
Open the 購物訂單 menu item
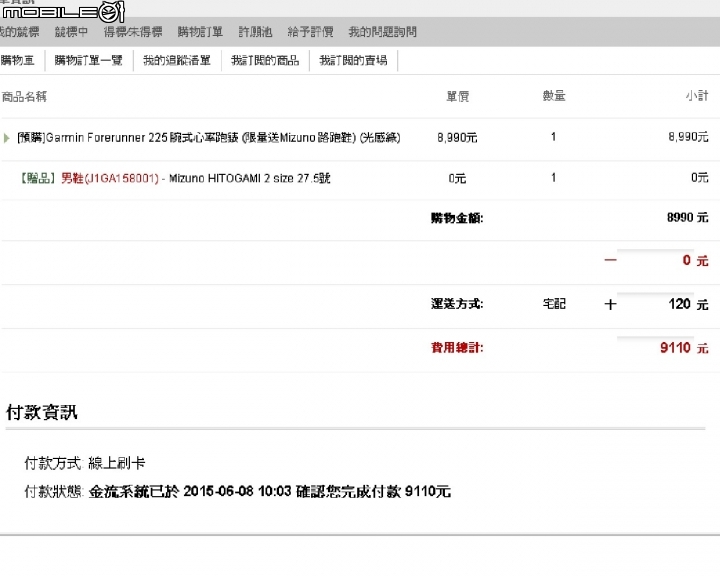pos(200,32)
